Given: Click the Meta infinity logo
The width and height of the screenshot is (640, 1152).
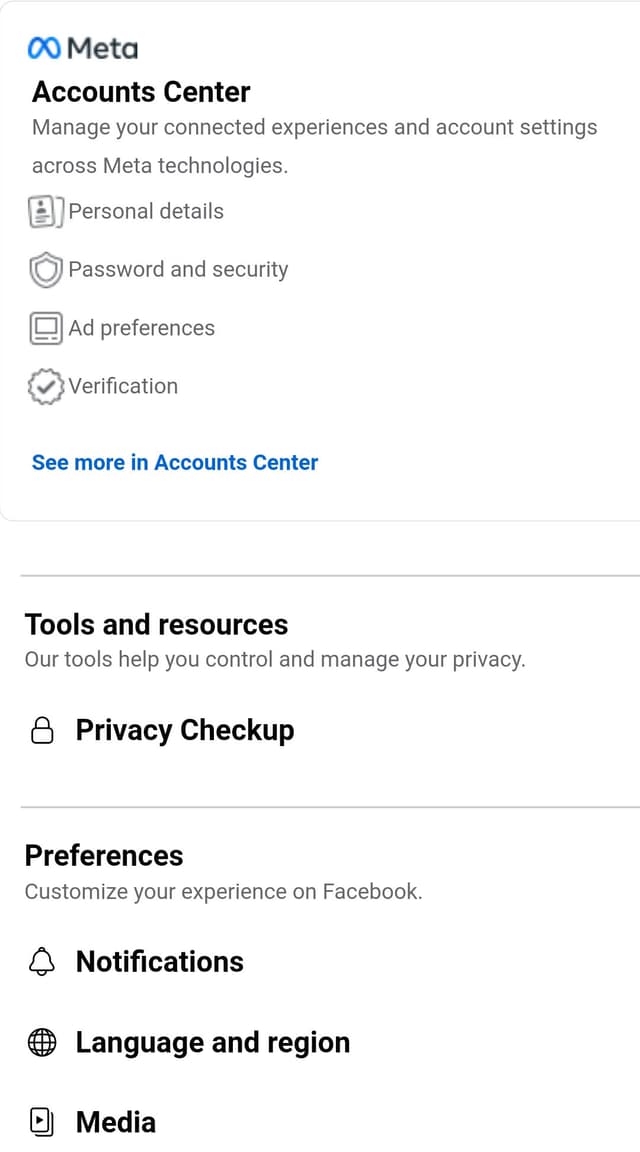Looking at the screenshot, I should 46,48.
